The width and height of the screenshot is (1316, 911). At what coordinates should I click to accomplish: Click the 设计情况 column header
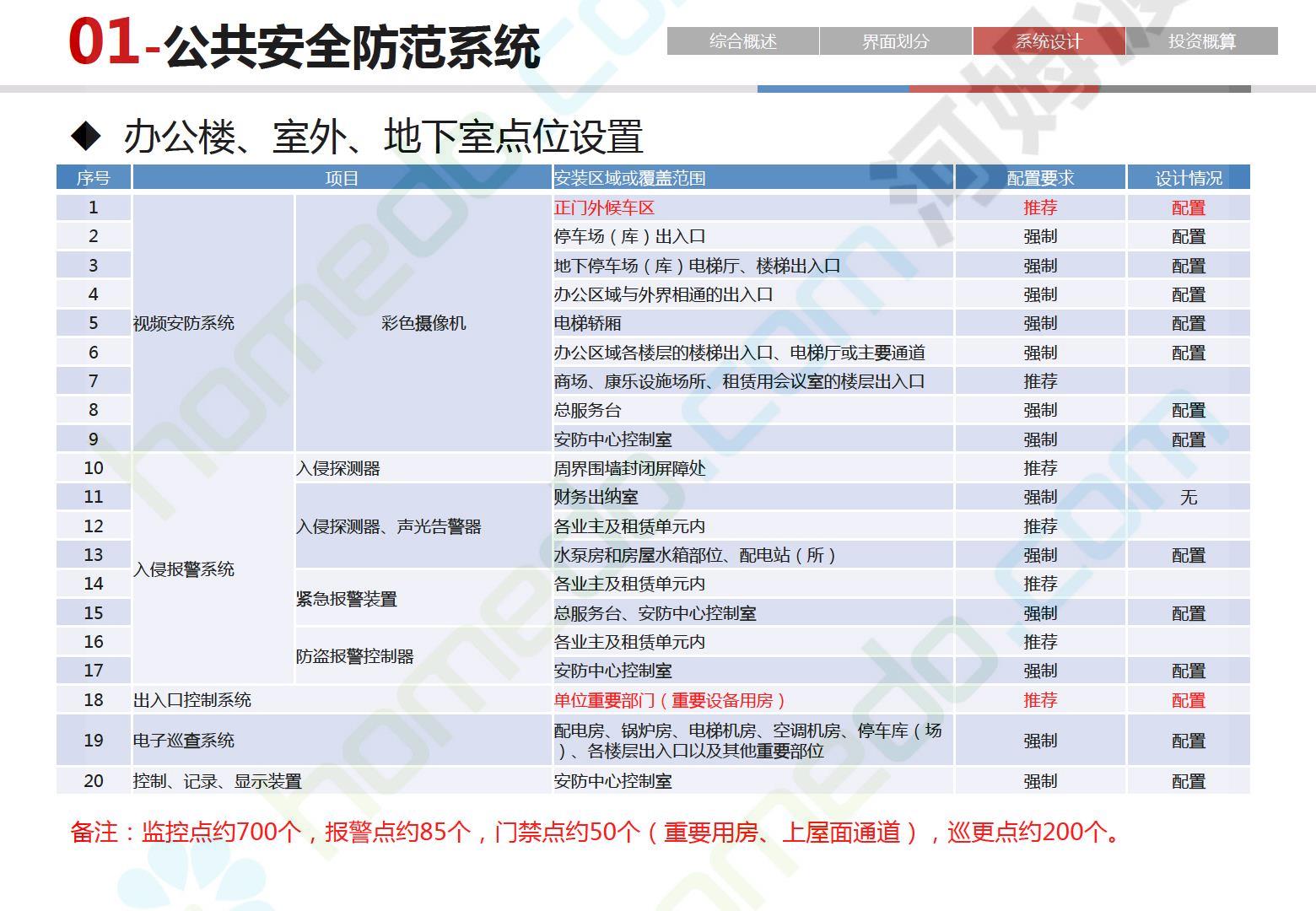click(x=1189, y=178)
